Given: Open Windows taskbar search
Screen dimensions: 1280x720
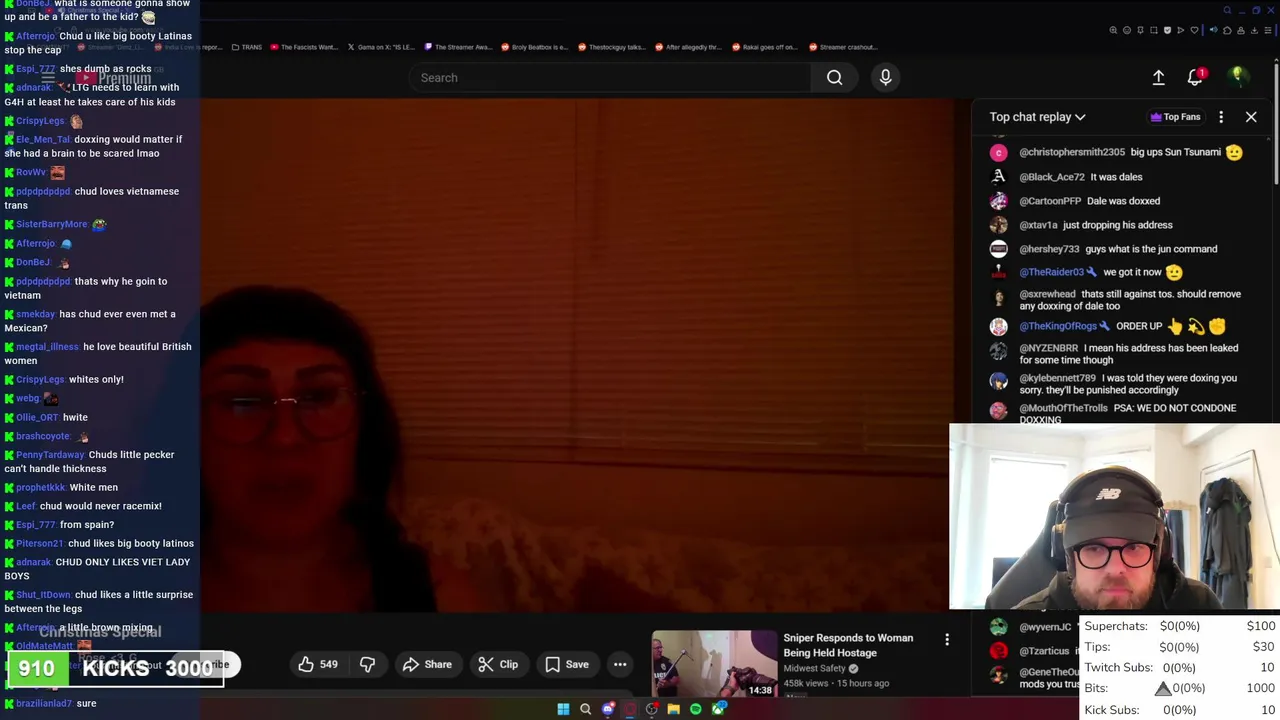Looking at the screenshot, I should pos(585,709).
